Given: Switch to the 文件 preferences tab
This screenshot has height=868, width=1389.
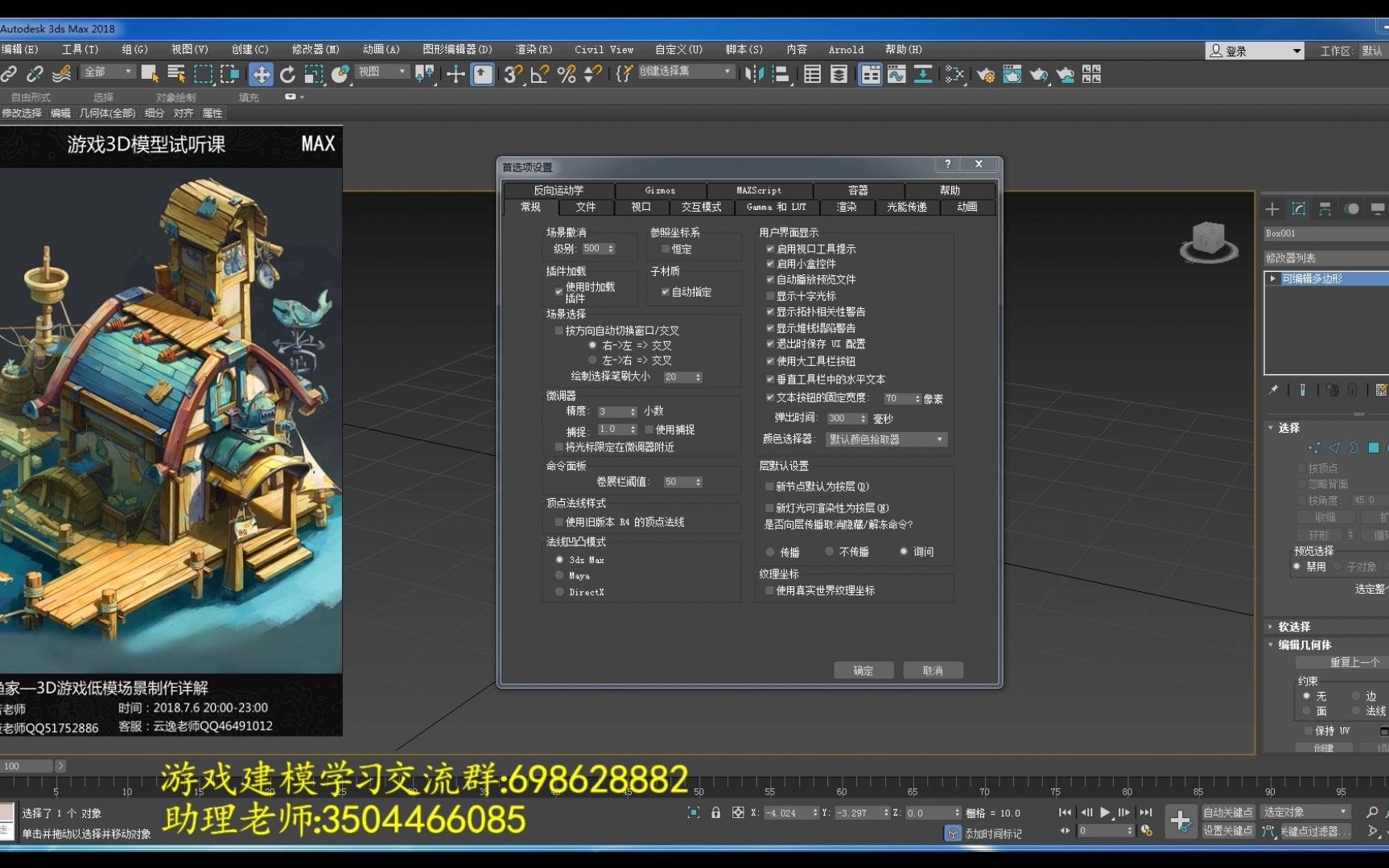Looking at the screenshot, I should coord(586,208).
